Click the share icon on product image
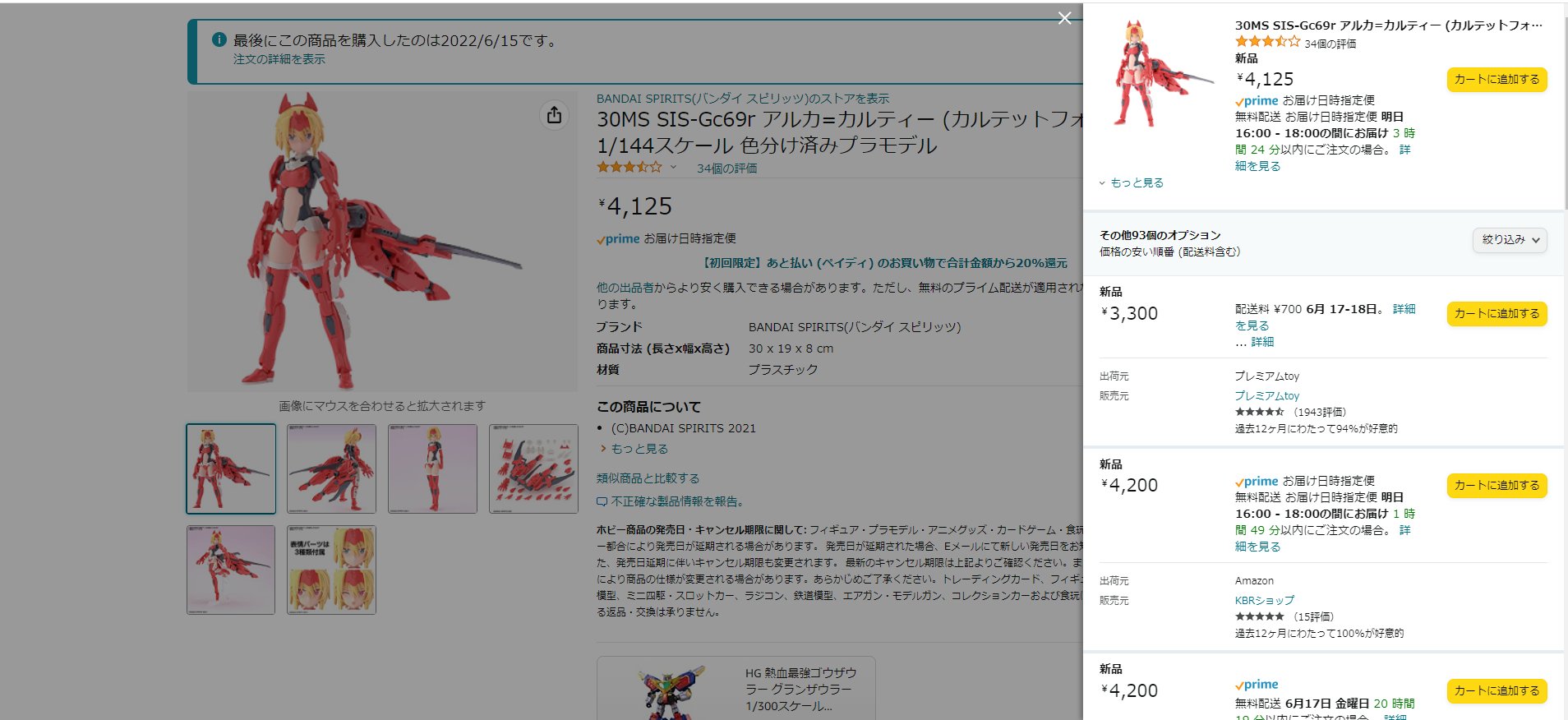 555,115
